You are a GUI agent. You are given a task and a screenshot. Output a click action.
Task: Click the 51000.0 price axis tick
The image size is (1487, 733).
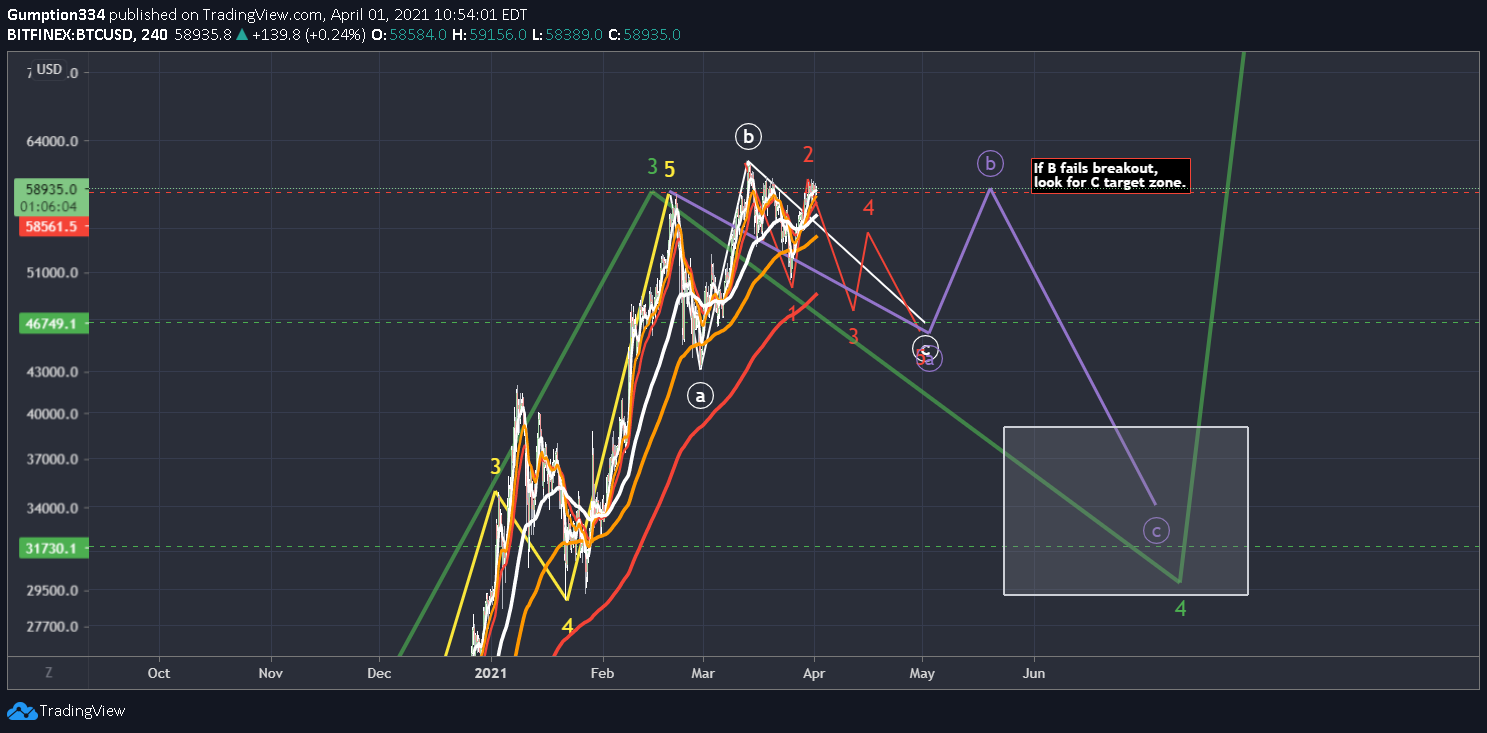tap(53, 273)
